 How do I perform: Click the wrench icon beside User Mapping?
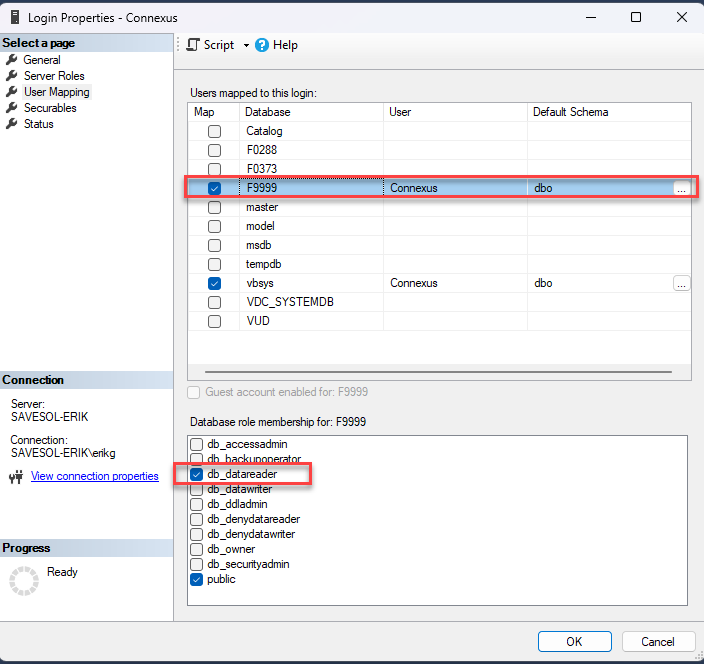(12, 92)
